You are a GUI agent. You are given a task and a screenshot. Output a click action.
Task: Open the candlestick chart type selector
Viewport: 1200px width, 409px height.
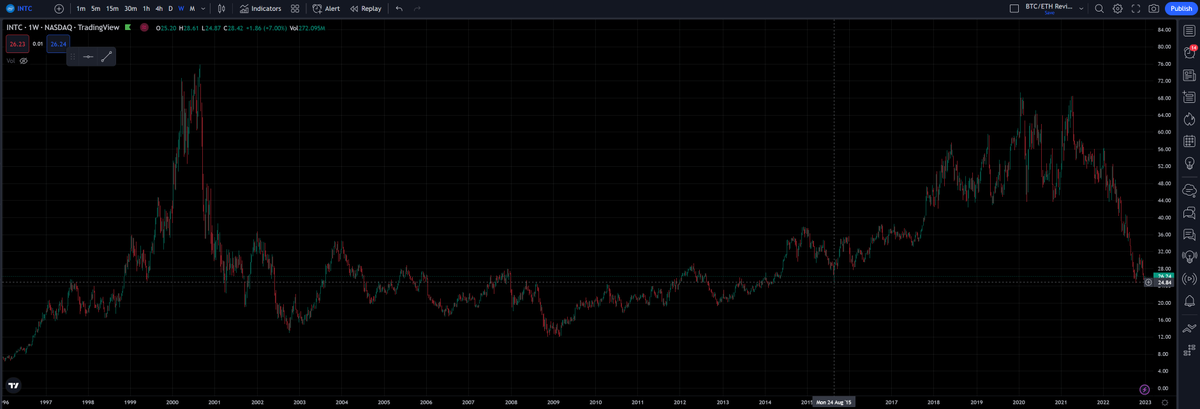(x=221, y=8)
